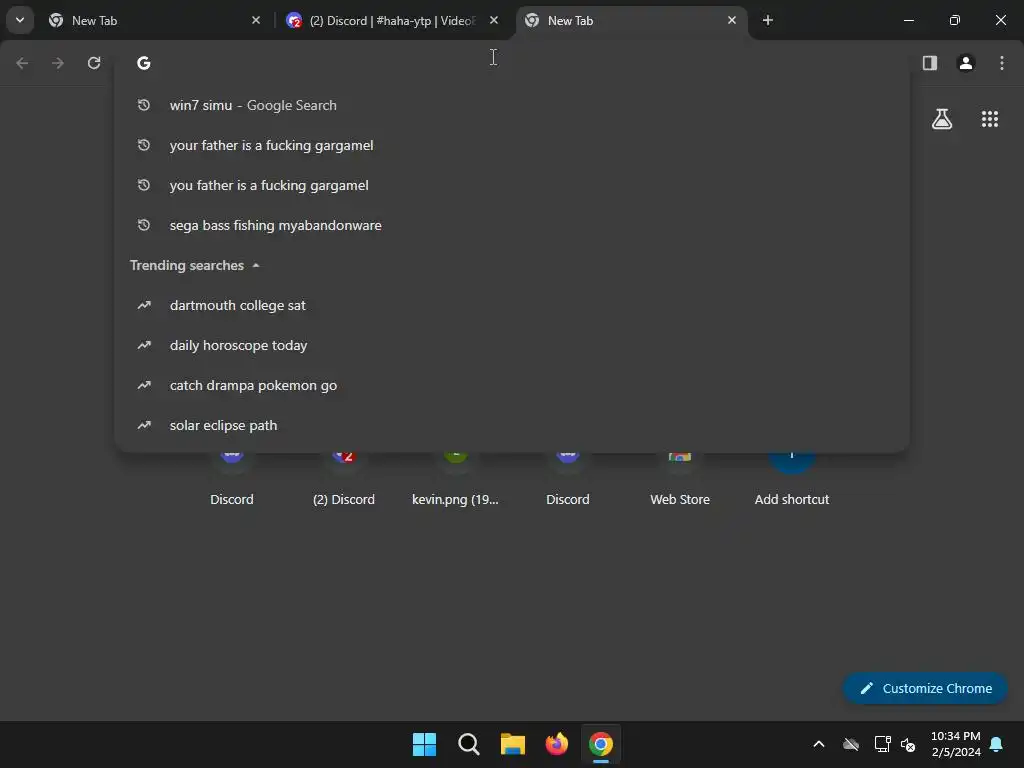Open Windows taskbar search
Image resolution: width=1024 pixels, height=768 pixels.
[x=468, y=744]
